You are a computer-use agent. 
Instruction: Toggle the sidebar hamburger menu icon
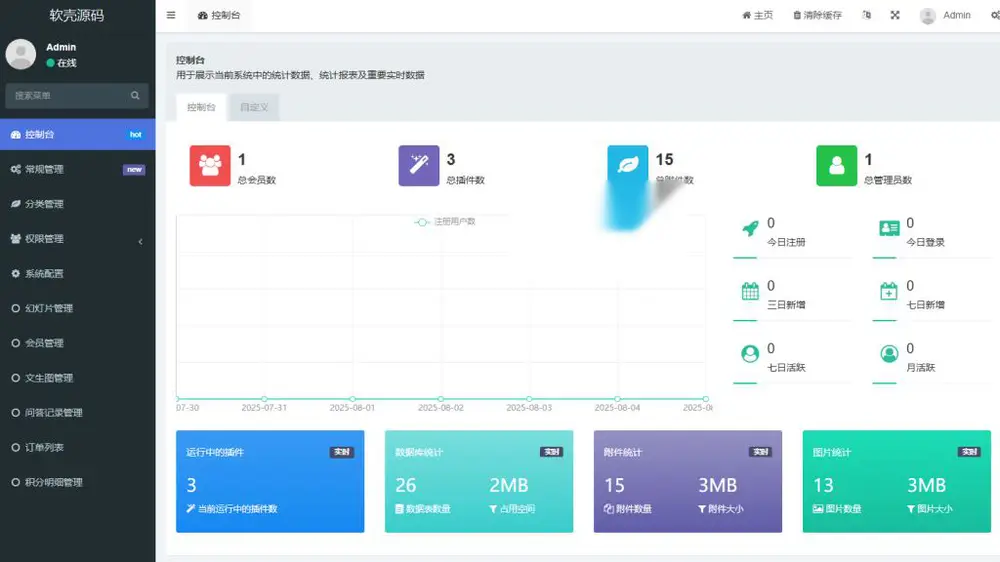coord(171,15)
